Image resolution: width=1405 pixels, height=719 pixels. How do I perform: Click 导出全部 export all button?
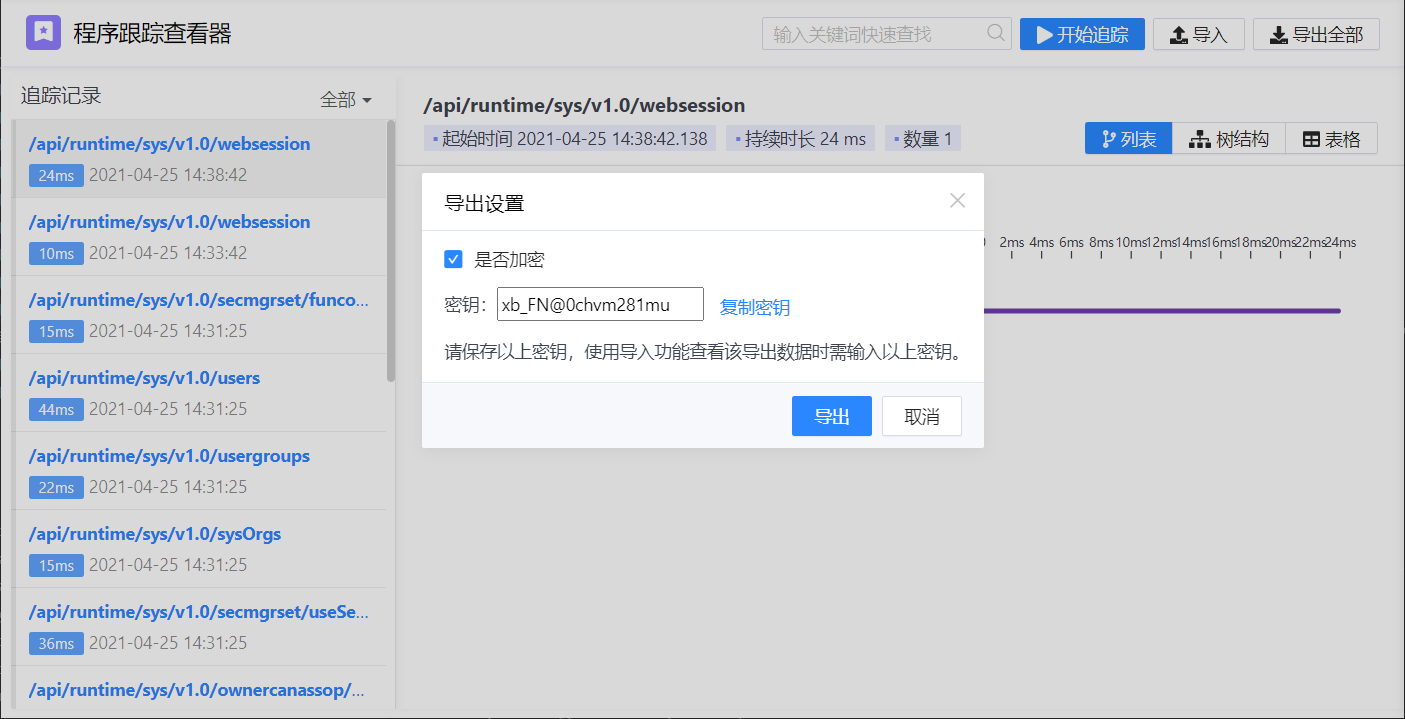click(x=1316, y=34)
